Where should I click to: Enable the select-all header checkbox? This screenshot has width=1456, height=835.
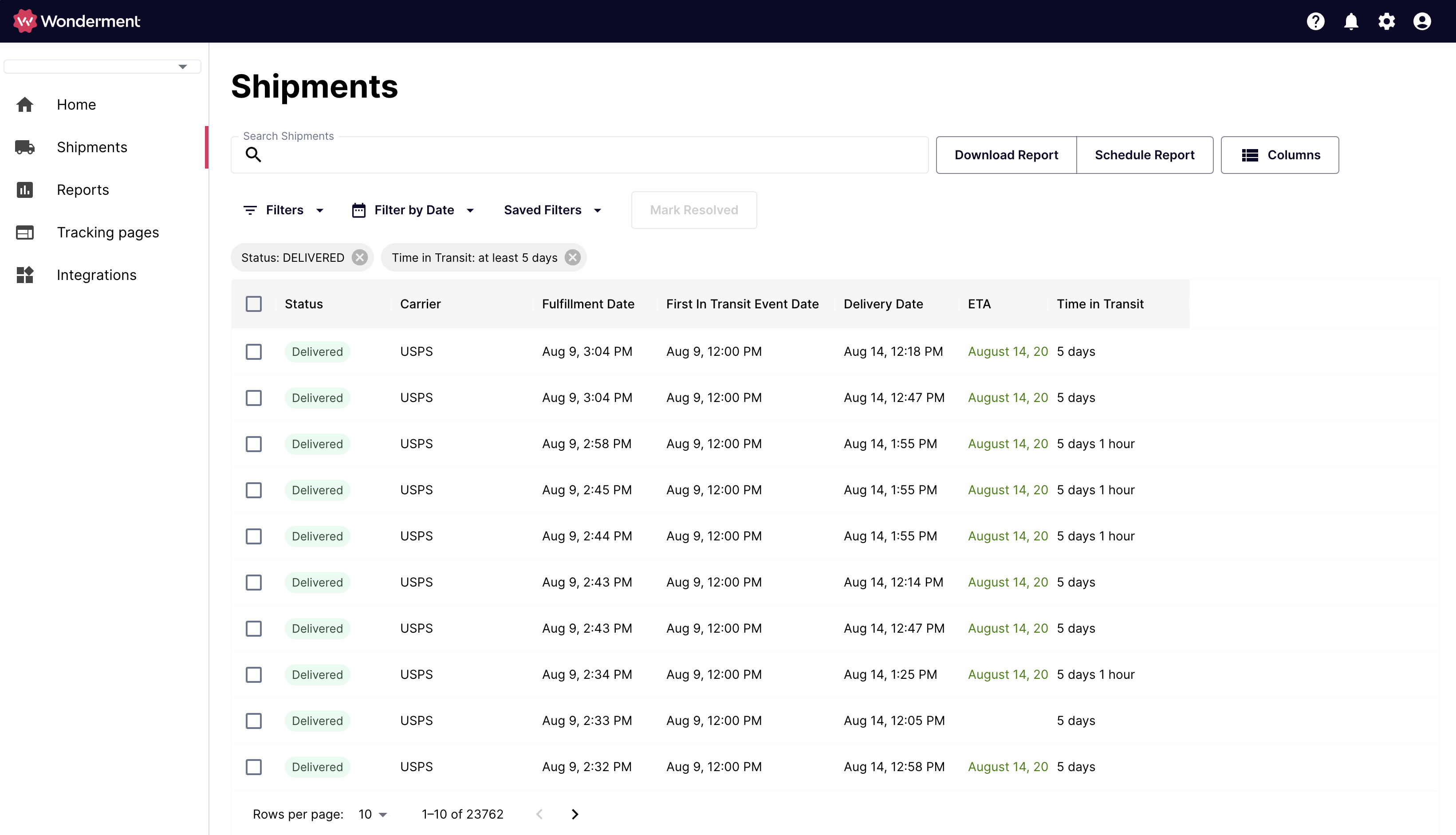pos(254,304)
